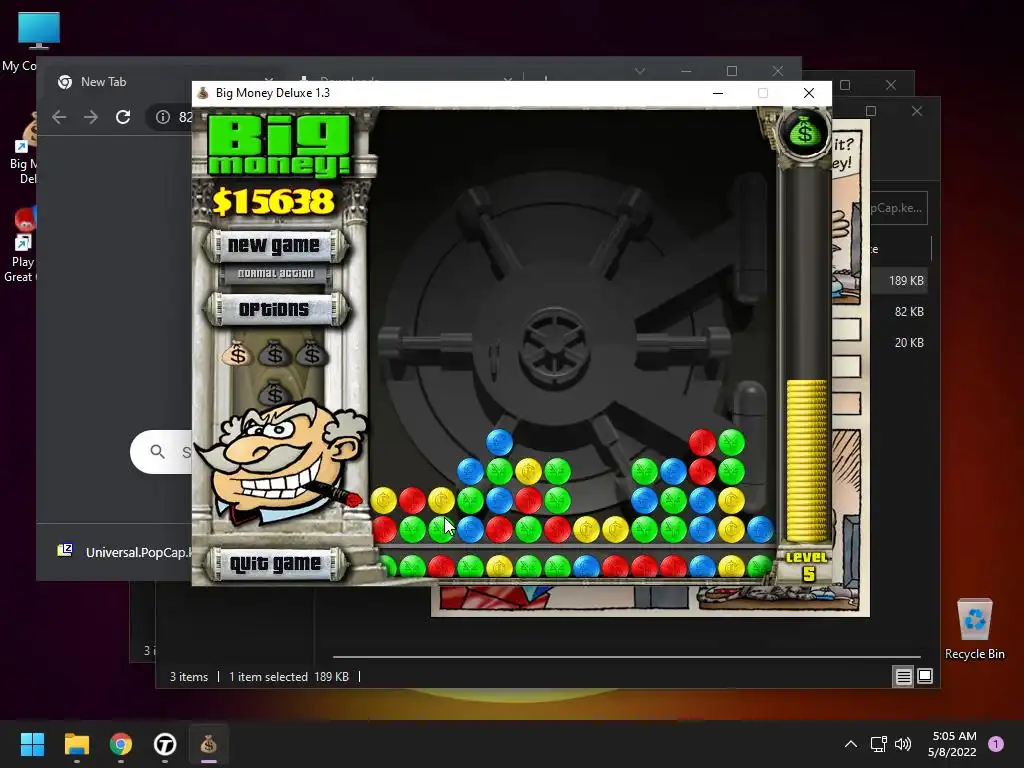The width and height of the screenshot is (1024, 768).
Task: Select the 189 KB file row in Explorer
Action: pos(899,280)
